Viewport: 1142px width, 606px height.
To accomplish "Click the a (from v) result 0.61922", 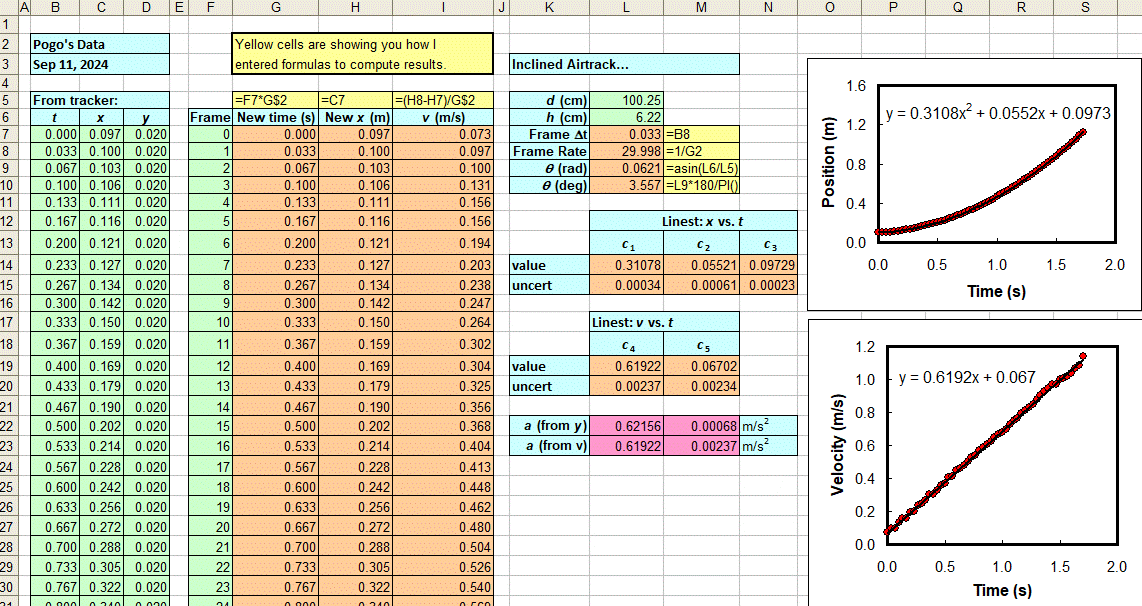I will pos(626,446).
